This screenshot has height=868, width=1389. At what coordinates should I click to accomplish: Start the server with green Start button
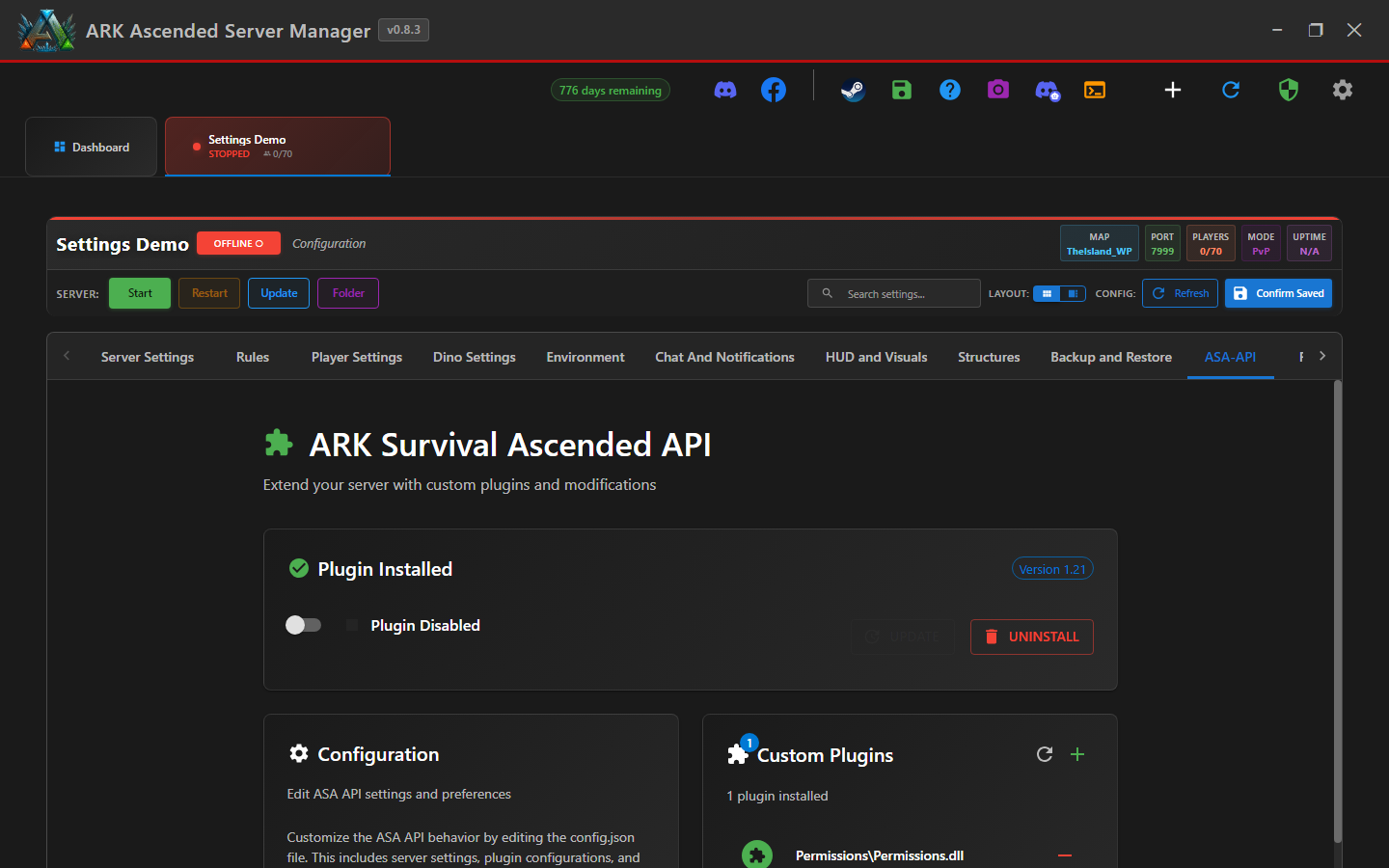pos(140,293)
